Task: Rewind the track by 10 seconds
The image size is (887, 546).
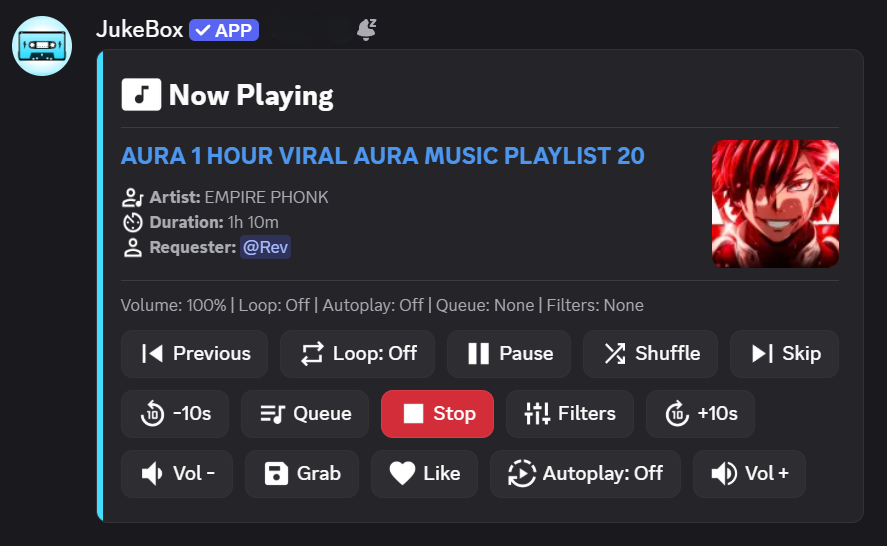Action: point(175,414)
